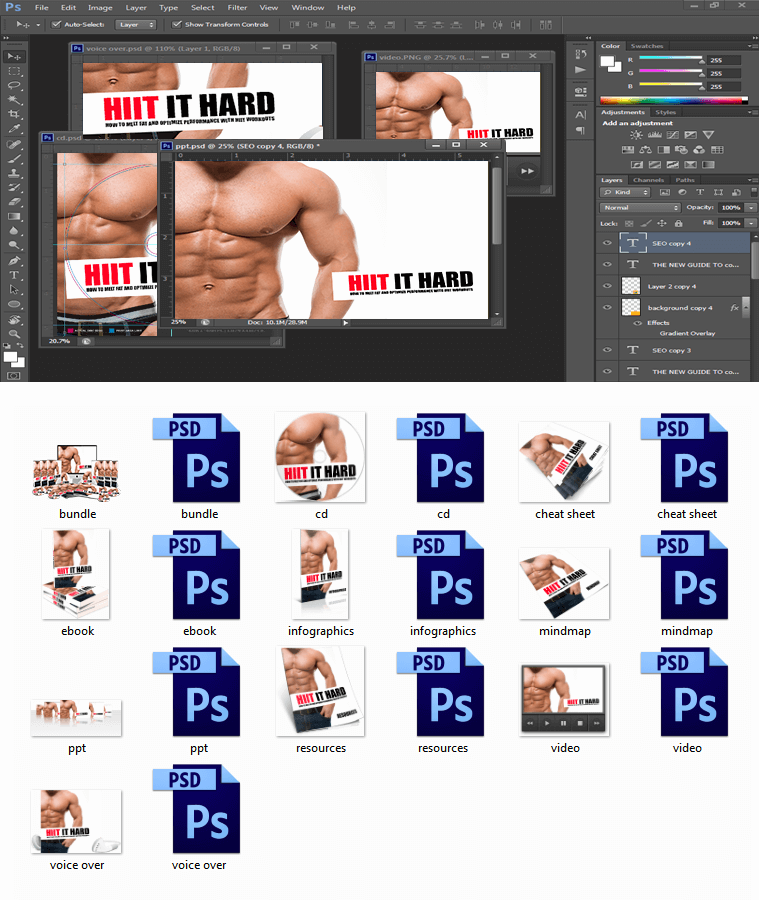Select the Rectangular Marquee tool

click(x=14, y=71)
